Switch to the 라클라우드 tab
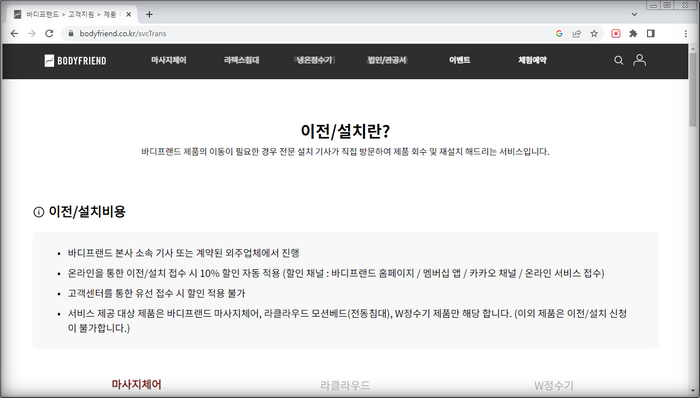This screenshot has height=398, width=700. (x=345, y=385)
